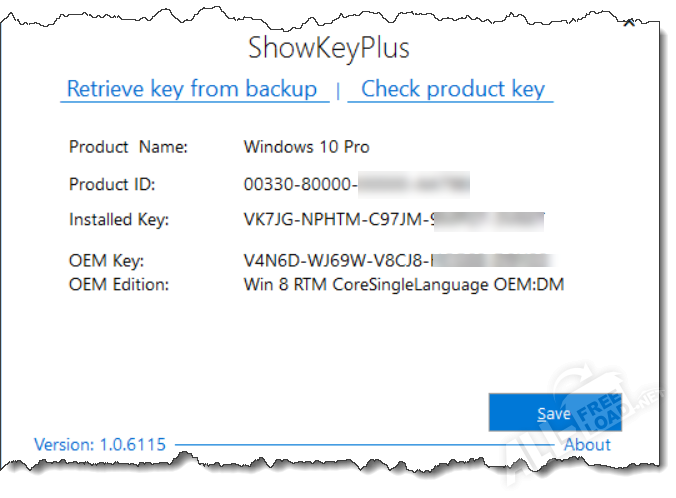Click the Product ID label
676x498 pixels.
coord(112,185)
